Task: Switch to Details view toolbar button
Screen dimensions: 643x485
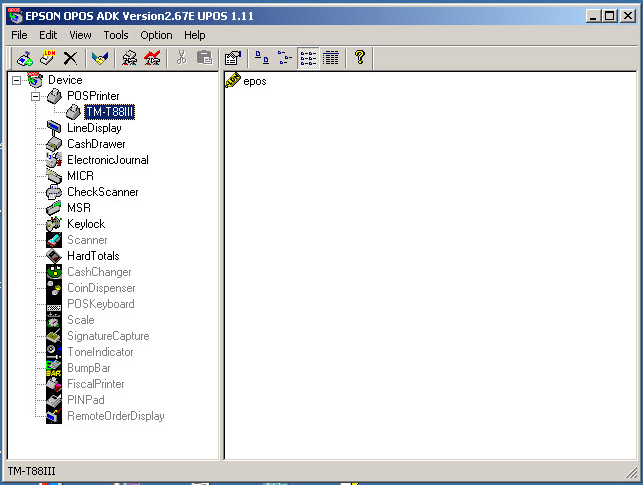Action: tap(331, 58)
